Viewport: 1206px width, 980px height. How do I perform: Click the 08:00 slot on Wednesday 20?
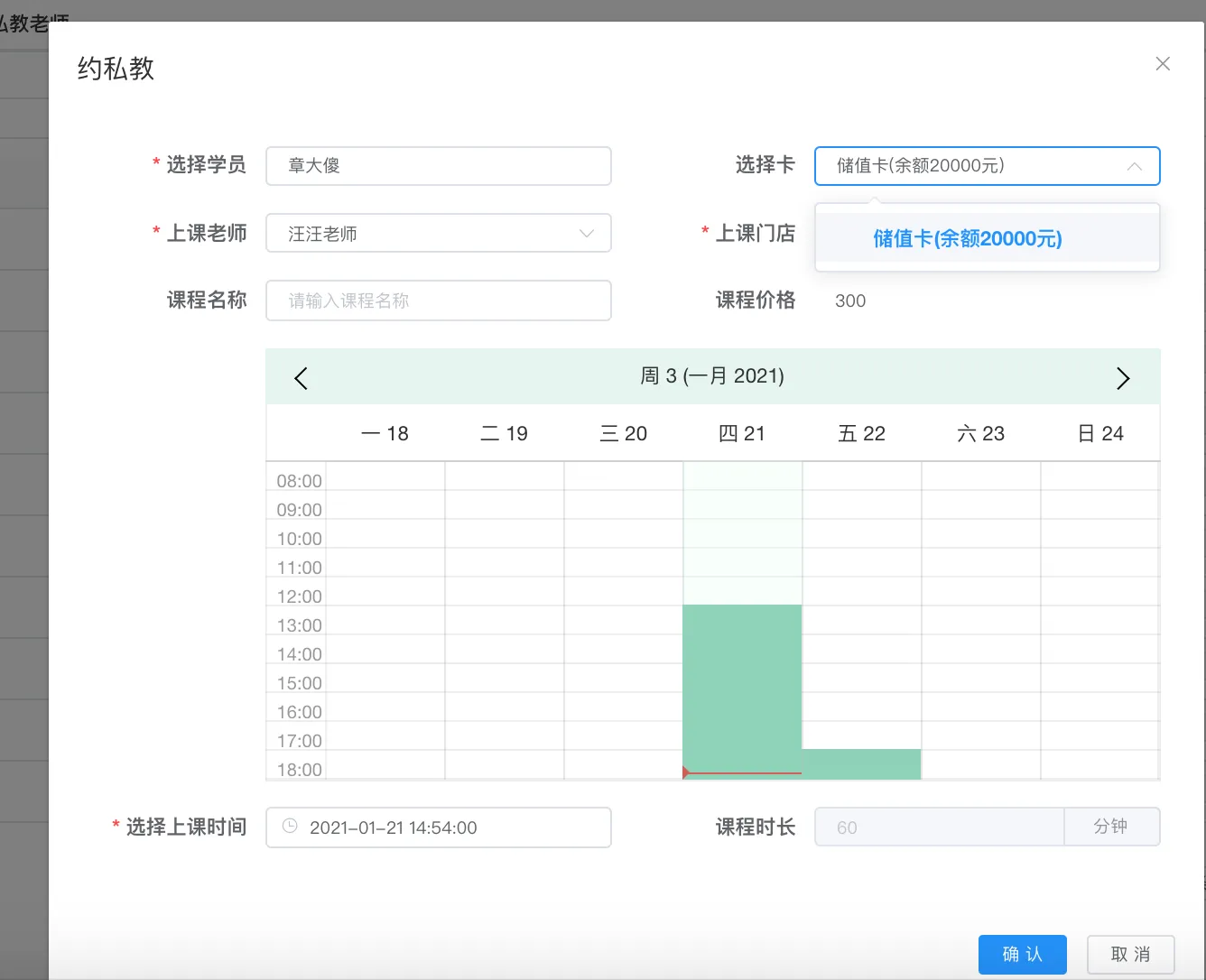tap(623, 476)
